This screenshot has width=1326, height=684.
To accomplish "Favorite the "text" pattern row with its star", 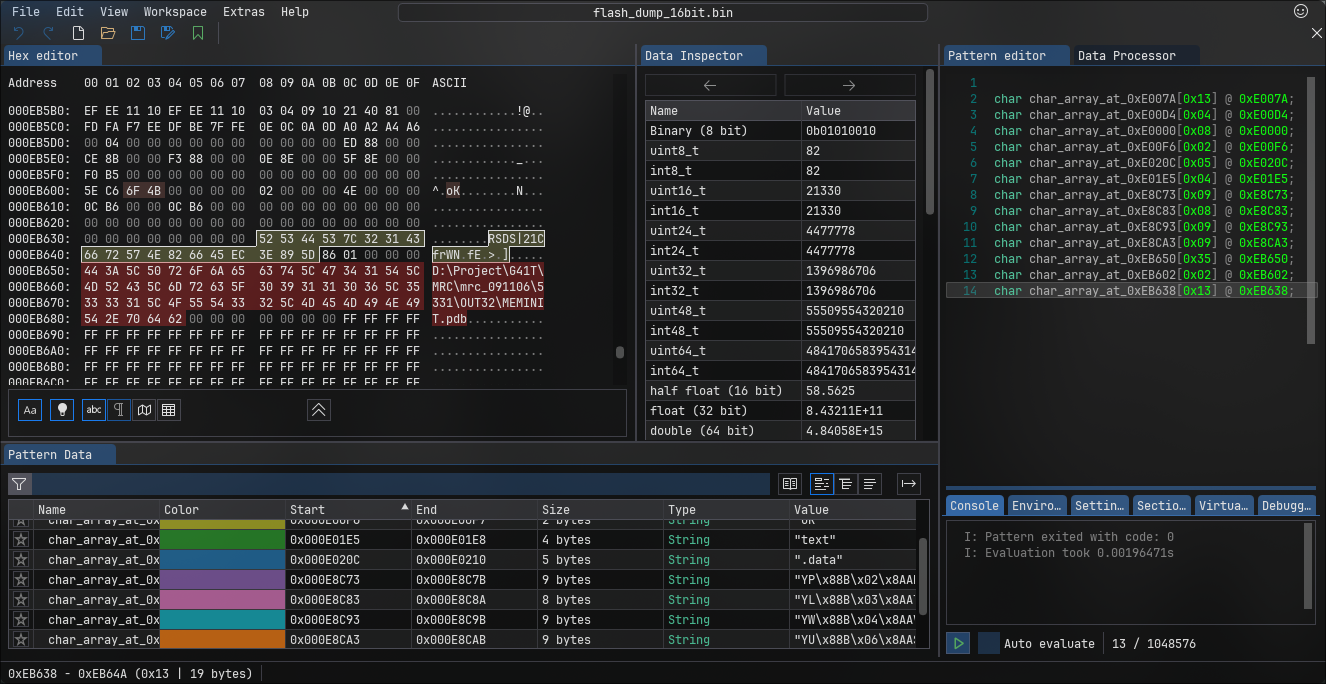I will [x=20, y=540].
